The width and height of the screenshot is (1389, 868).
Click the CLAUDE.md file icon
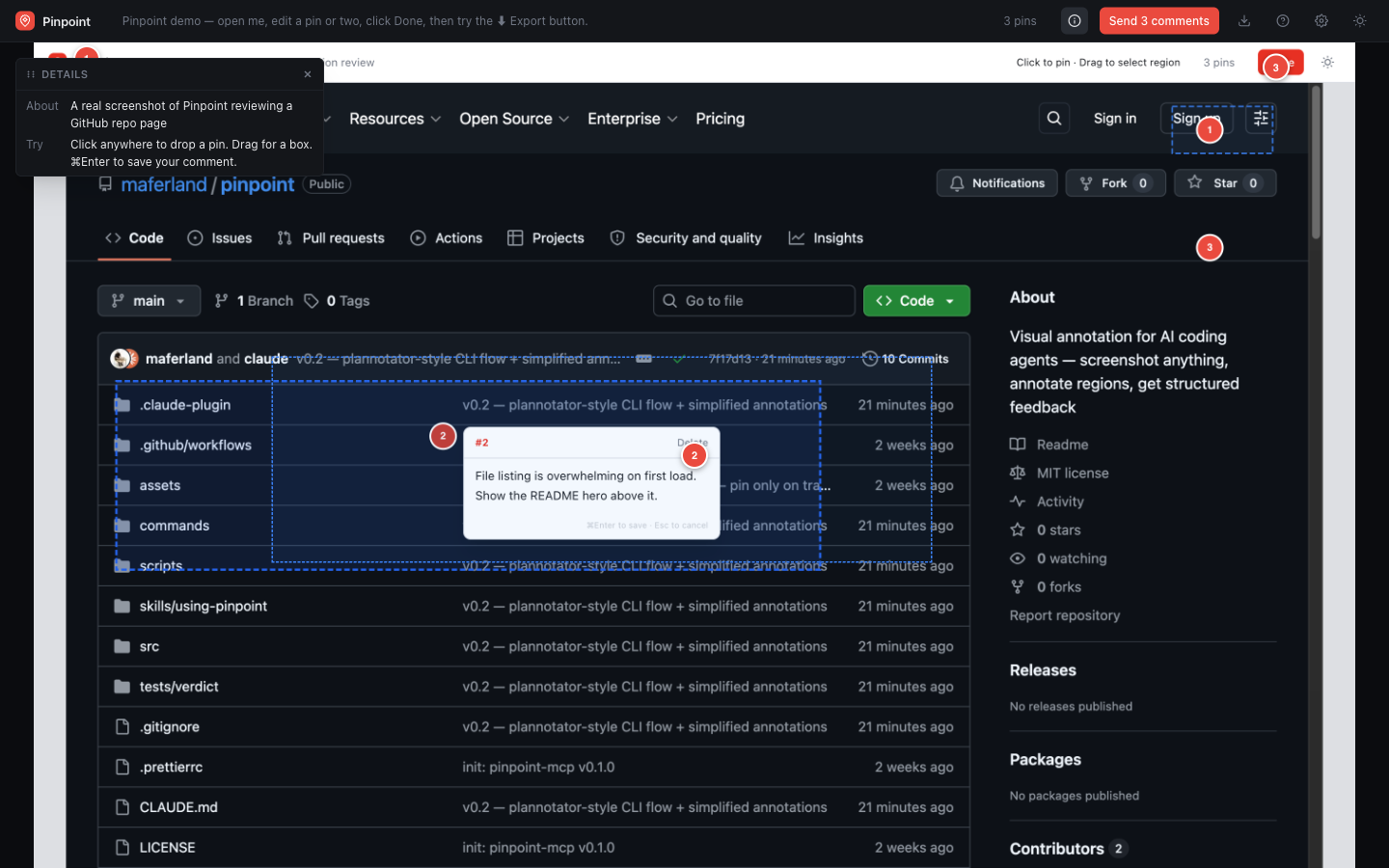coord(123,807)
